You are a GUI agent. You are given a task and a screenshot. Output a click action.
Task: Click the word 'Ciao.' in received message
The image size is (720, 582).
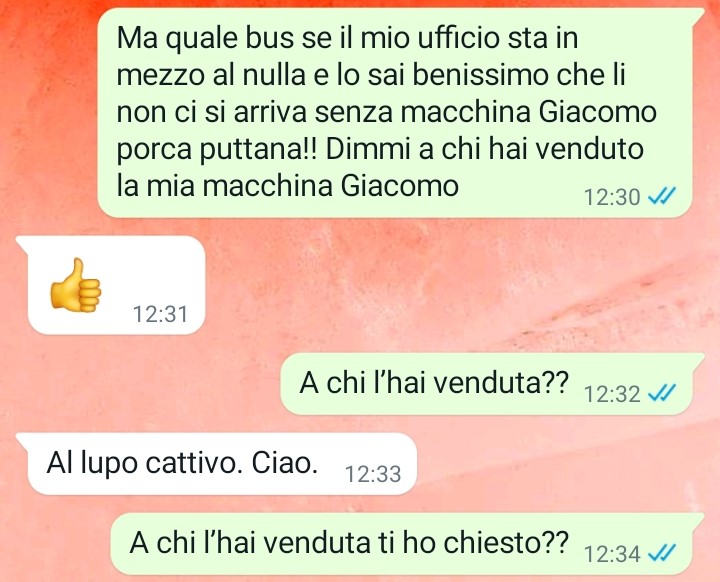[x=285, y=463]
